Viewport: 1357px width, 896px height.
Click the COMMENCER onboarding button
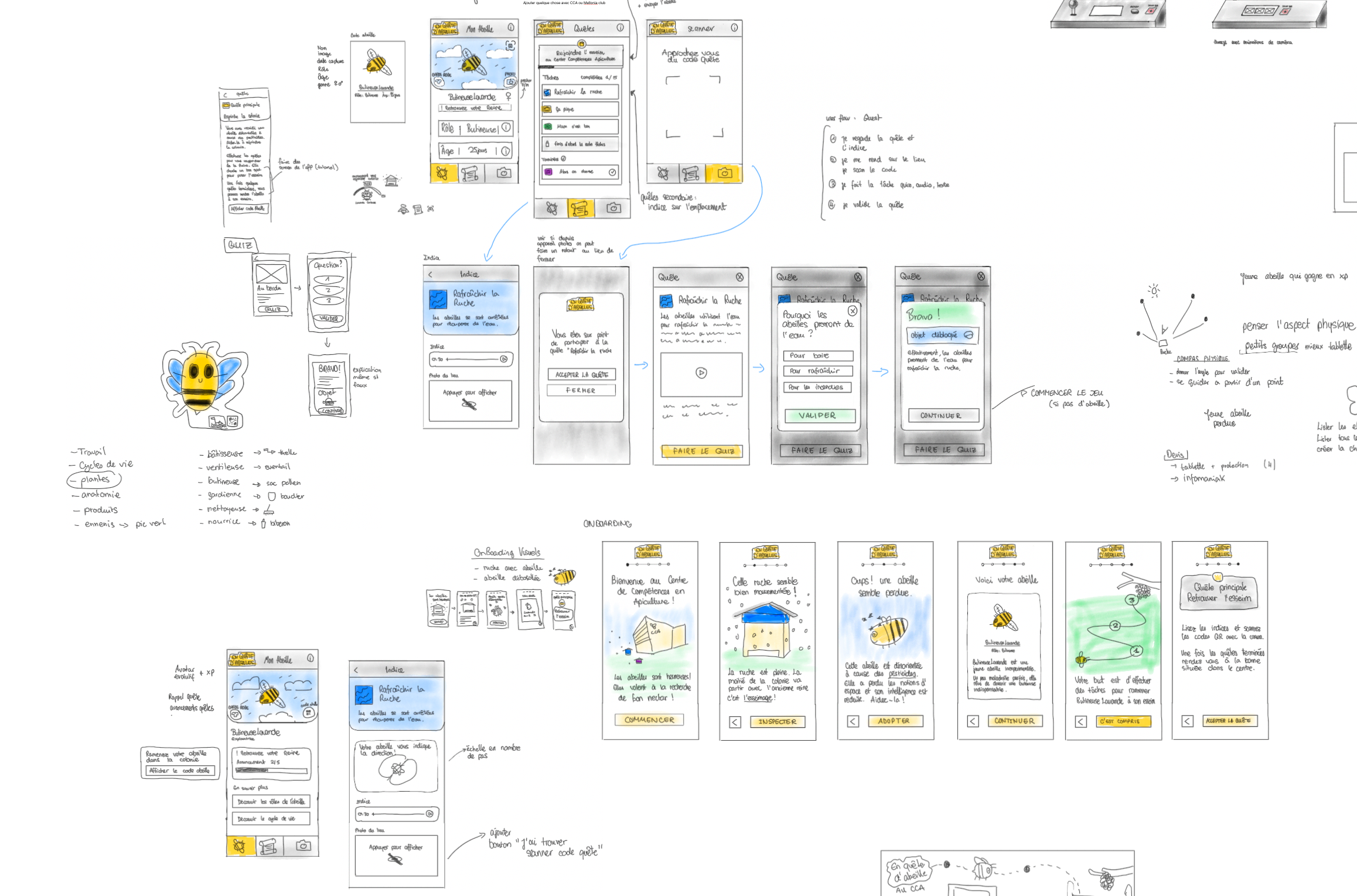649,720
